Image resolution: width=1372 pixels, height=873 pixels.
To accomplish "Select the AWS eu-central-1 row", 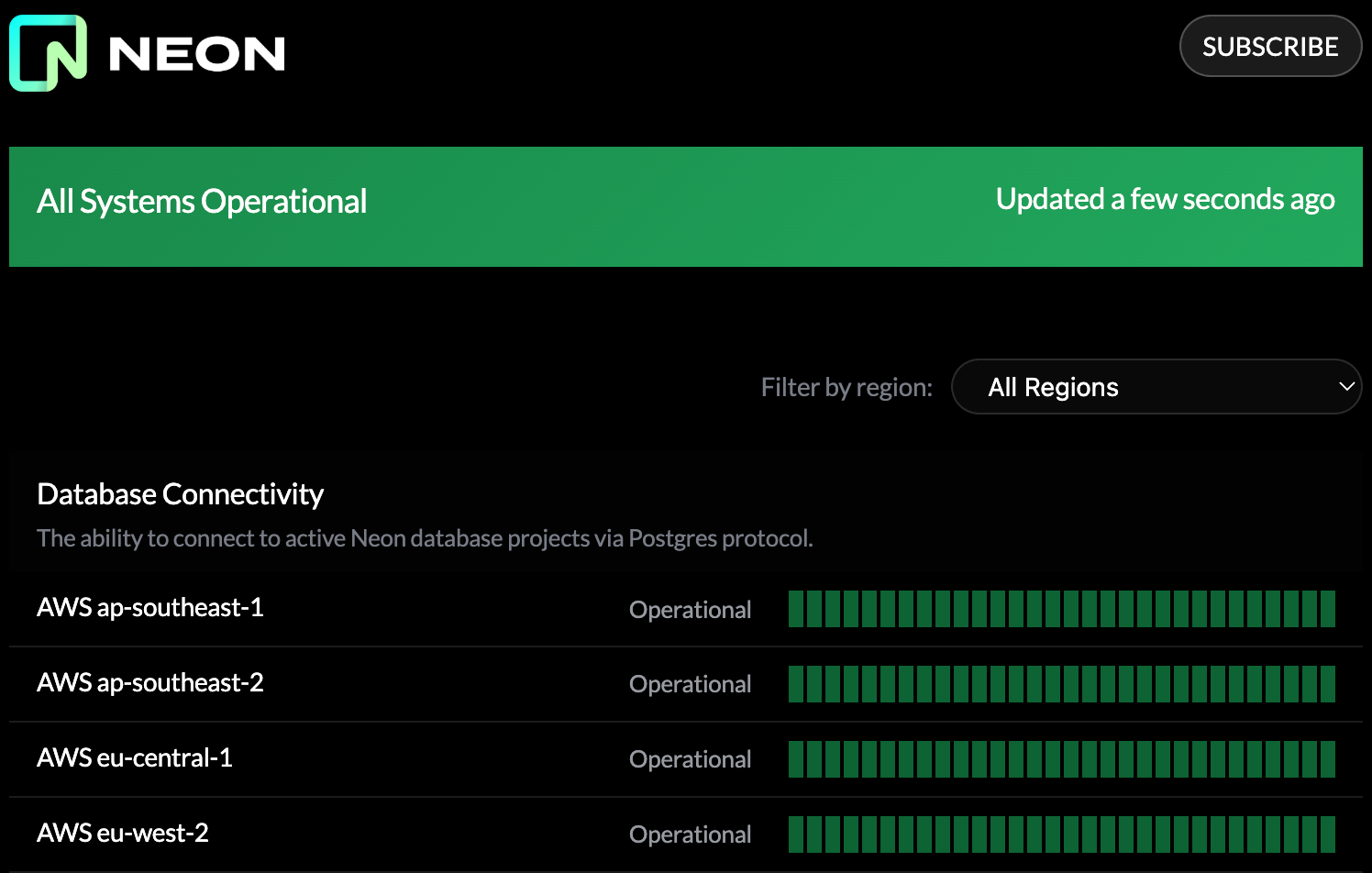I will pyautogui.click(x=134, y=758).
